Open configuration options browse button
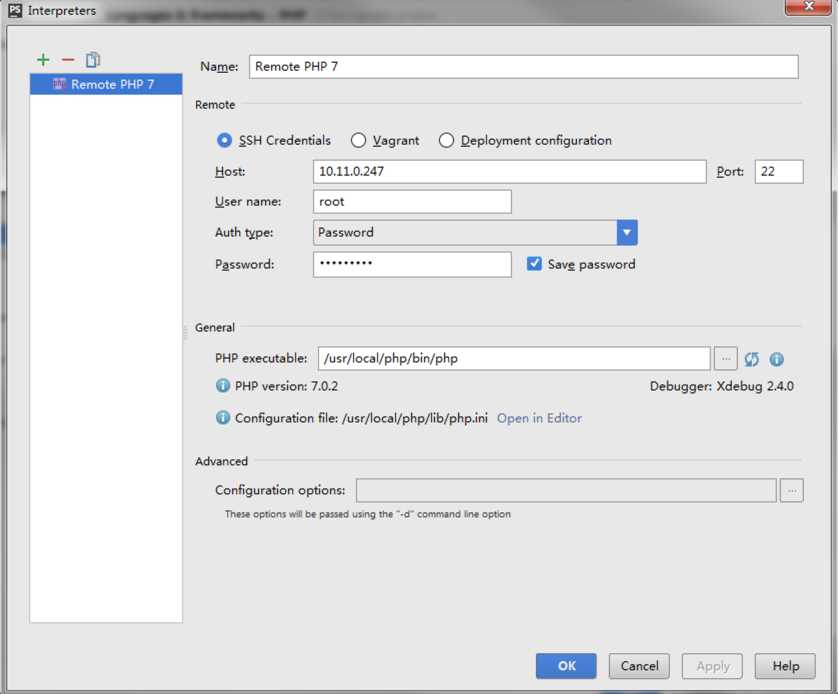Image resolution: width=838 pixels, height=694 pixels. coord(792,490)
